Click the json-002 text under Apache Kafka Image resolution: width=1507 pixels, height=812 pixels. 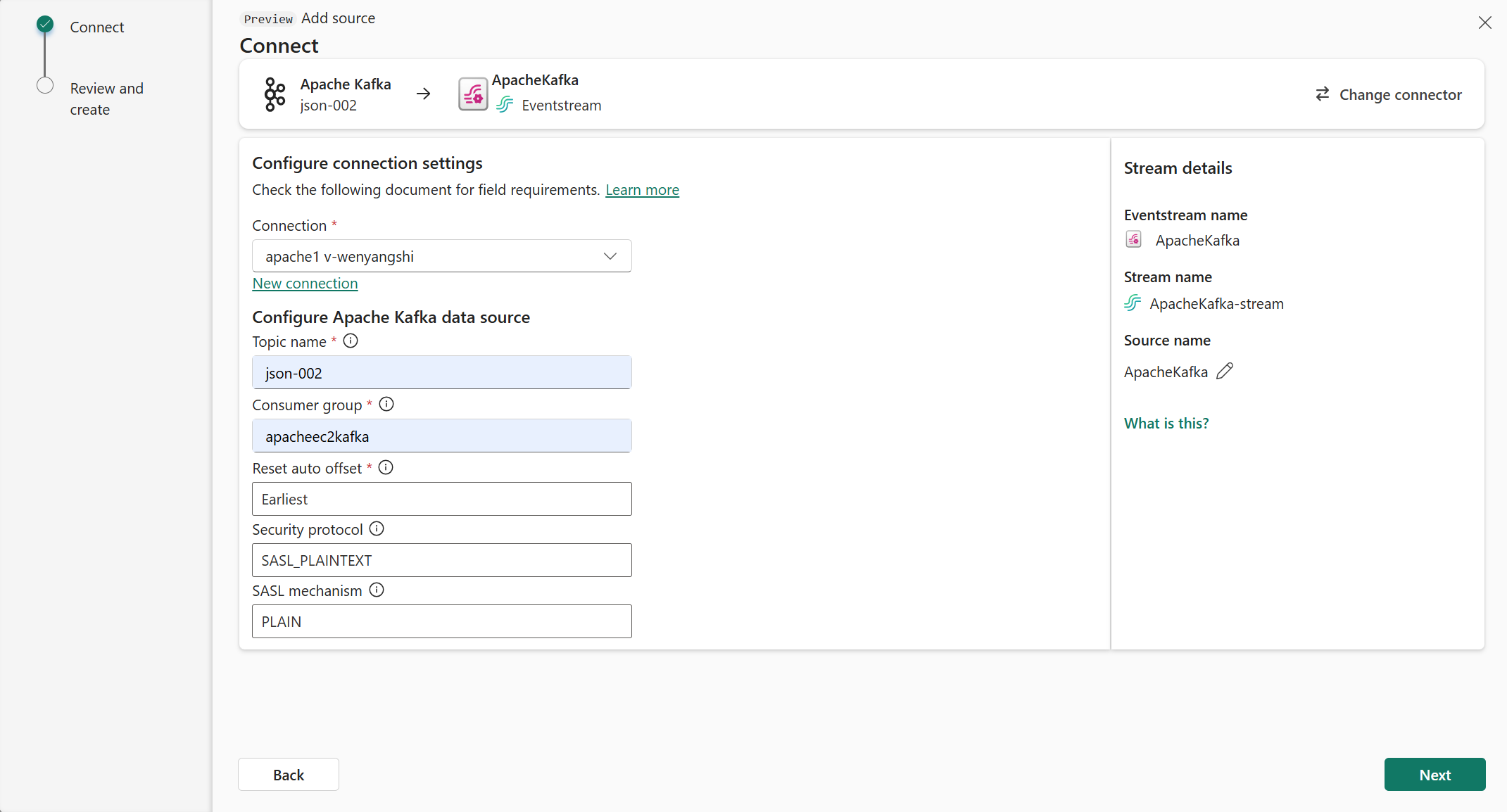coord(329,106)
